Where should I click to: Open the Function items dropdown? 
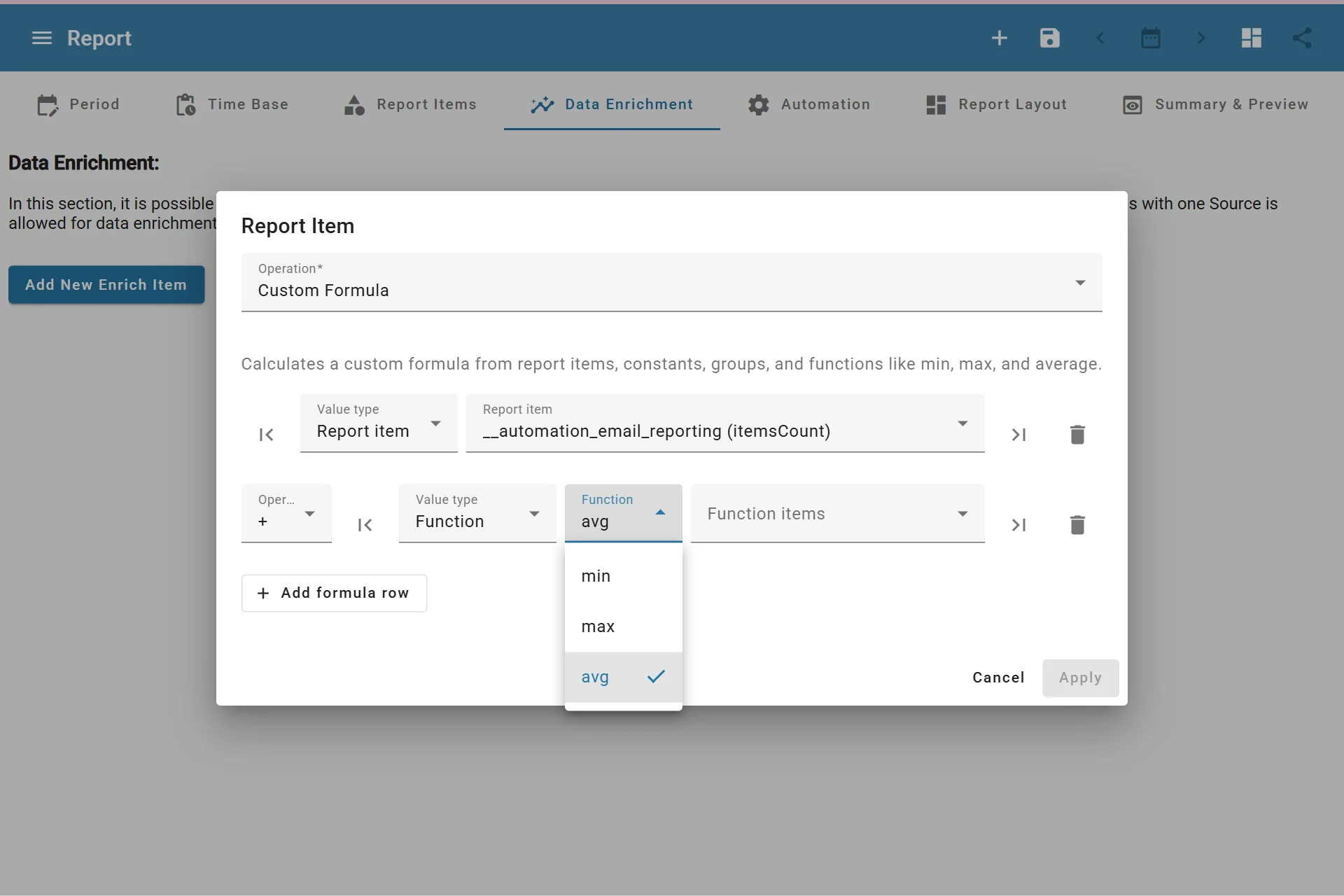tap(837, 514)
